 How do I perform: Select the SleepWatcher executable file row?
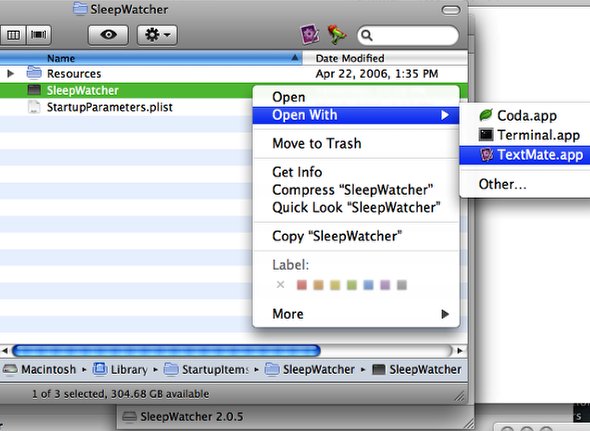tap(126, 90)
